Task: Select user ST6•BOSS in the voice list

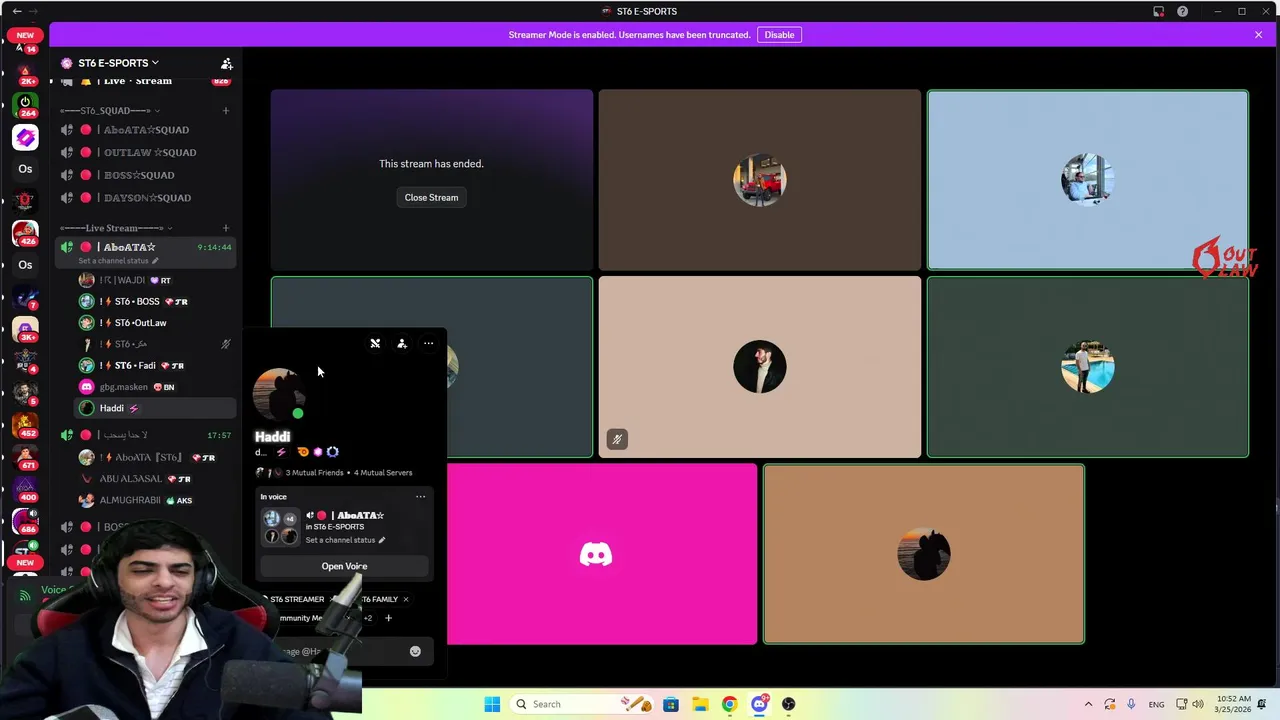Action: (x=154, y=301)
